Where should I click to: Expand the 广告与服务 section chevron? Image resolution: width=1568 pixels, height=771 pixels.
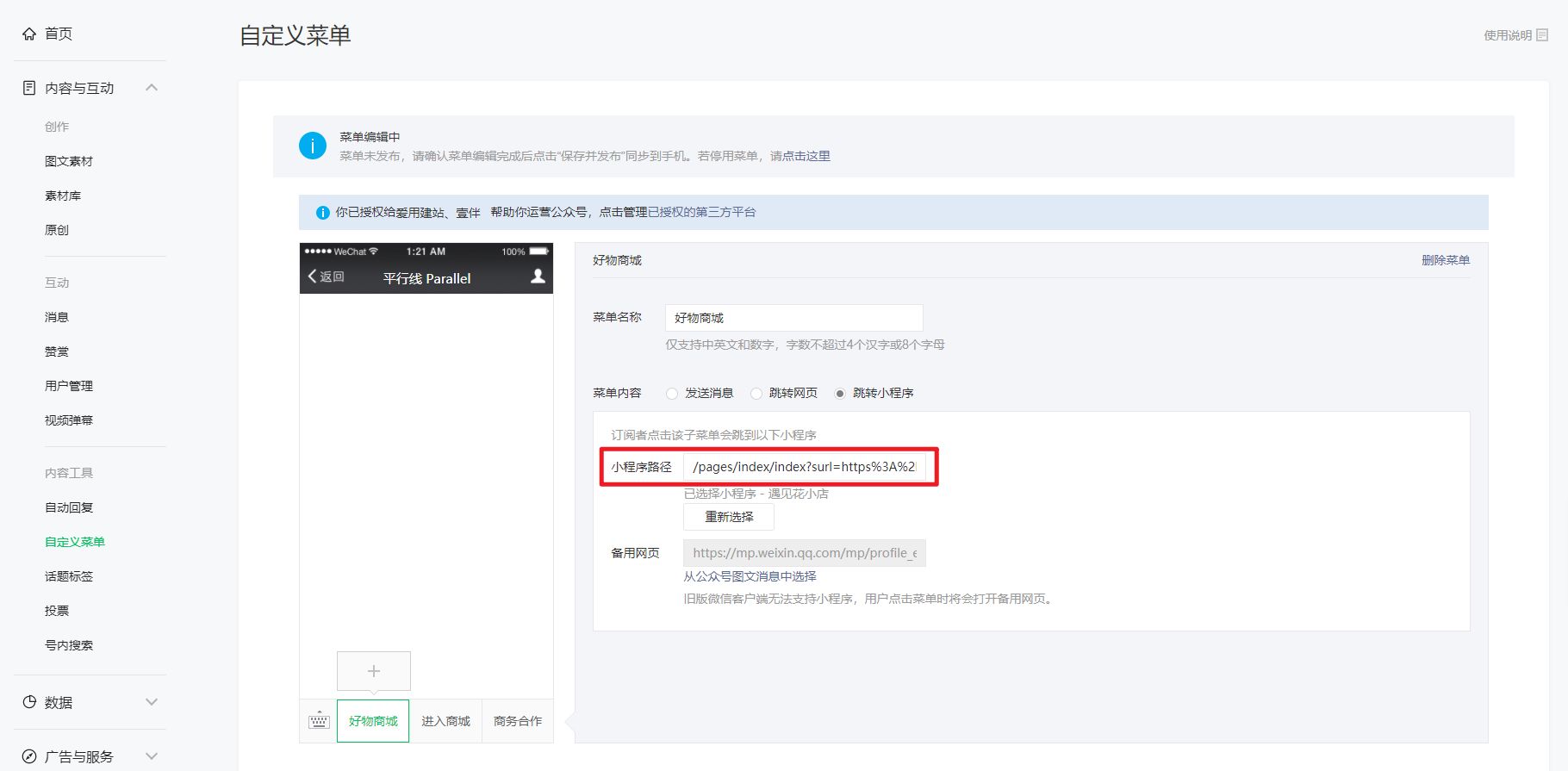[x=152, y=756]
